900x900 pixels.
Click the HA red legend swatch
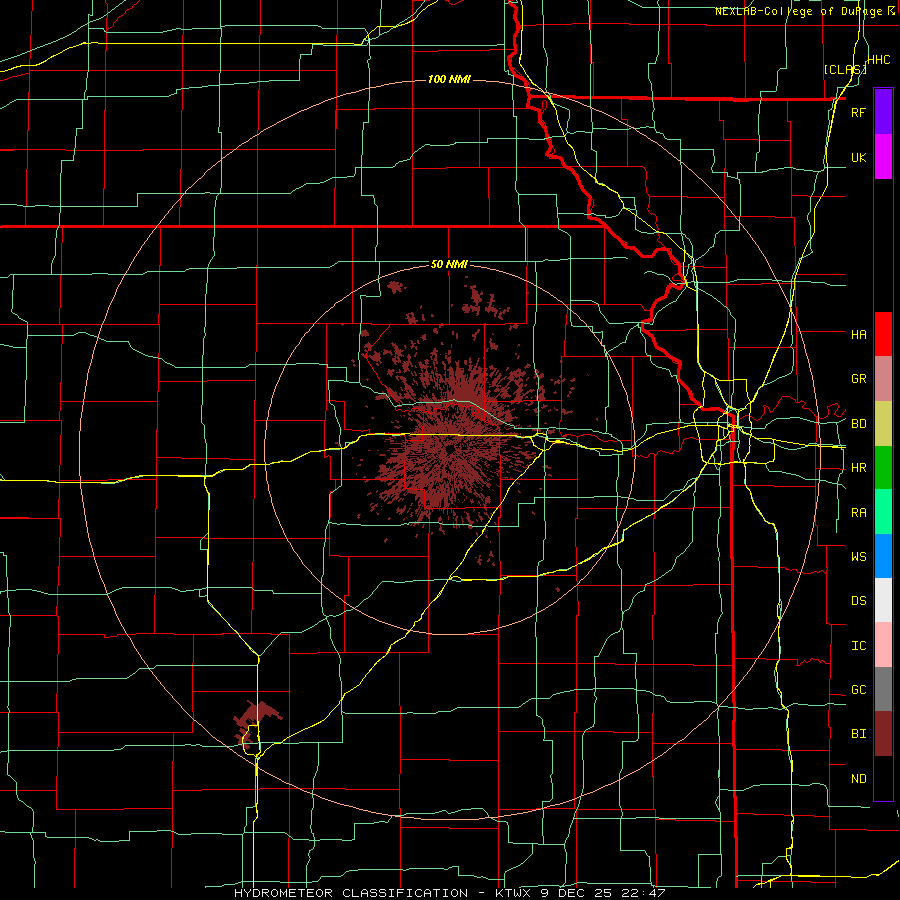tap(883, 334)
